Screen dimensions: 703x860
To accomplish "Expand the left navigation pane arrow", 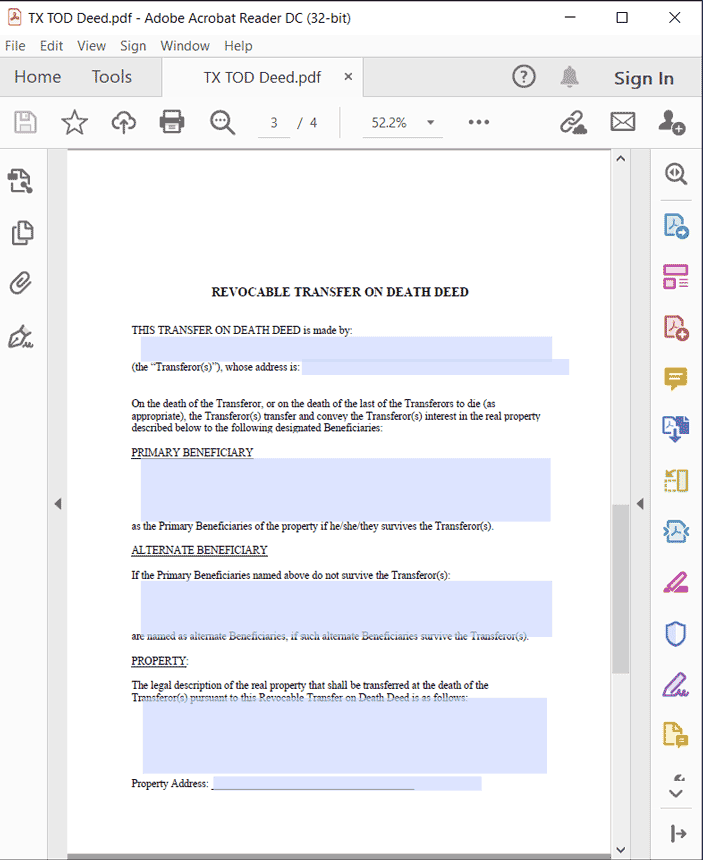I will point(58,503).
